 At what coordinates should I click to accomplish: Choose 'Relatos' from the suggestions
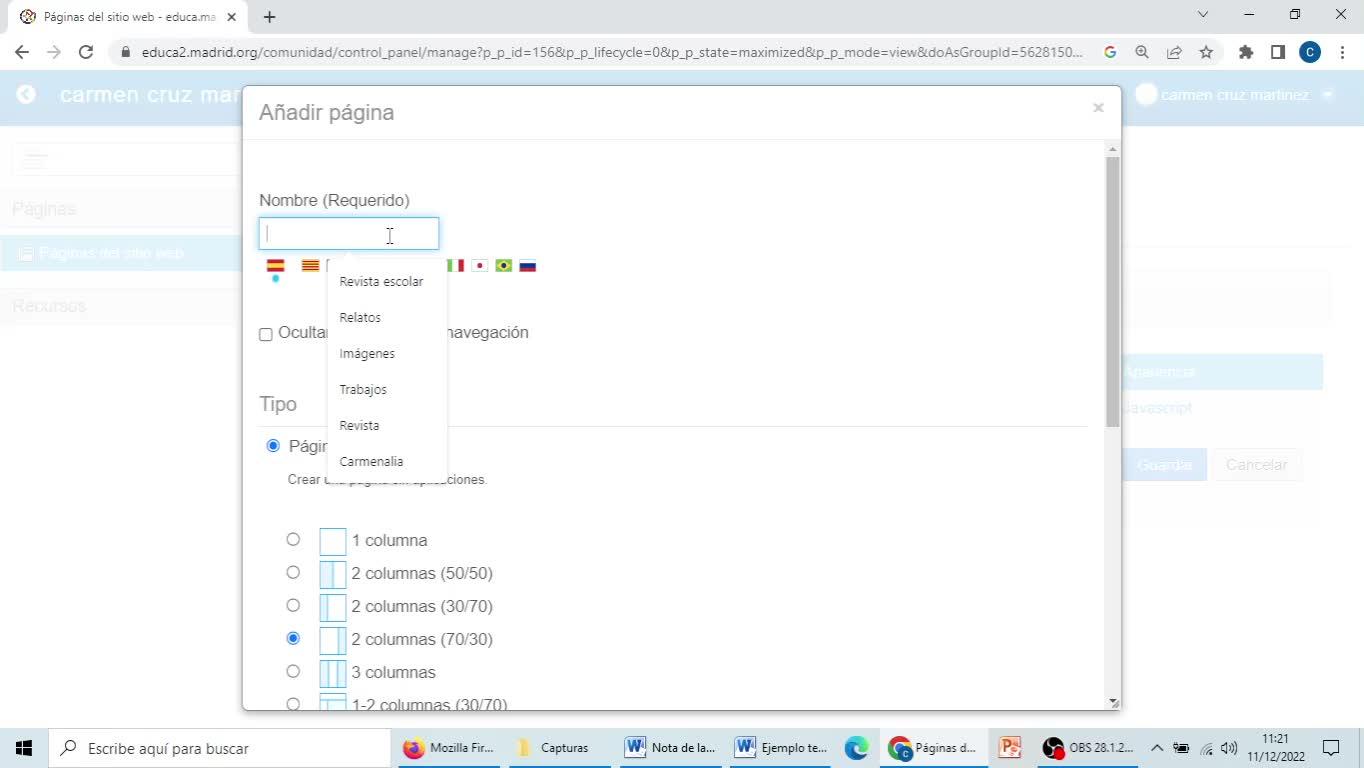(387, 318)
